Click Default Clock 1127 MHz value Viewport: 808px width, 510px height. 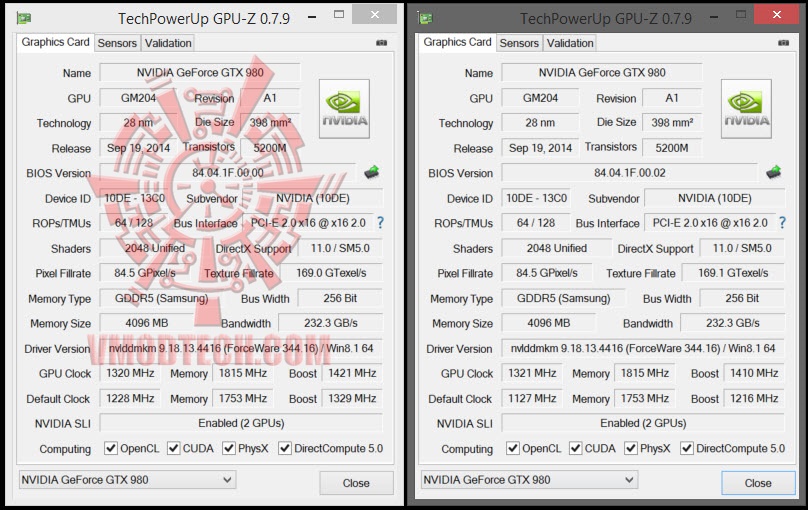(x=532, y=398)
